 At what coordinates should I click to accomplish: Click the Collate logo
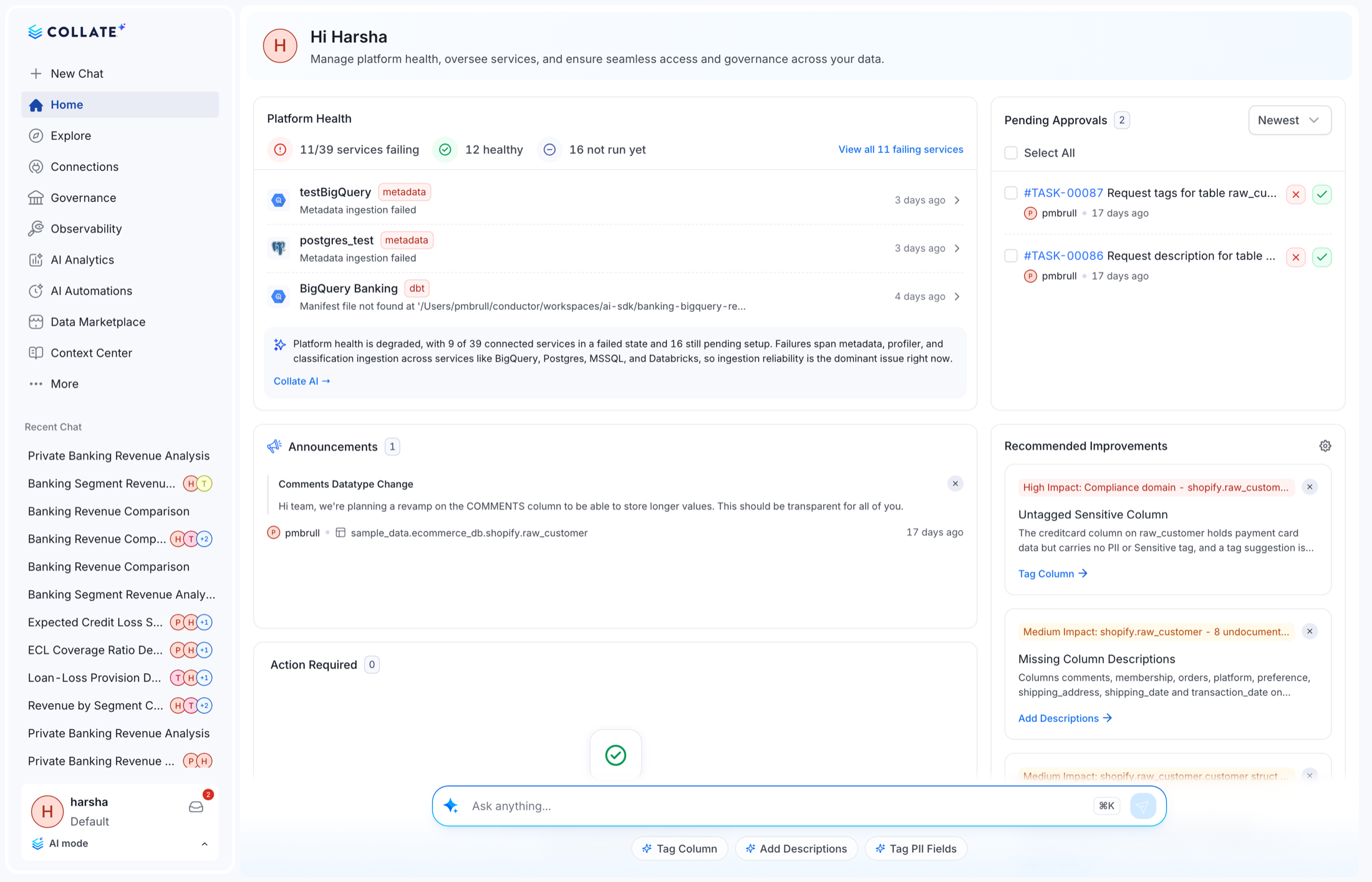[x=77, y=31]
